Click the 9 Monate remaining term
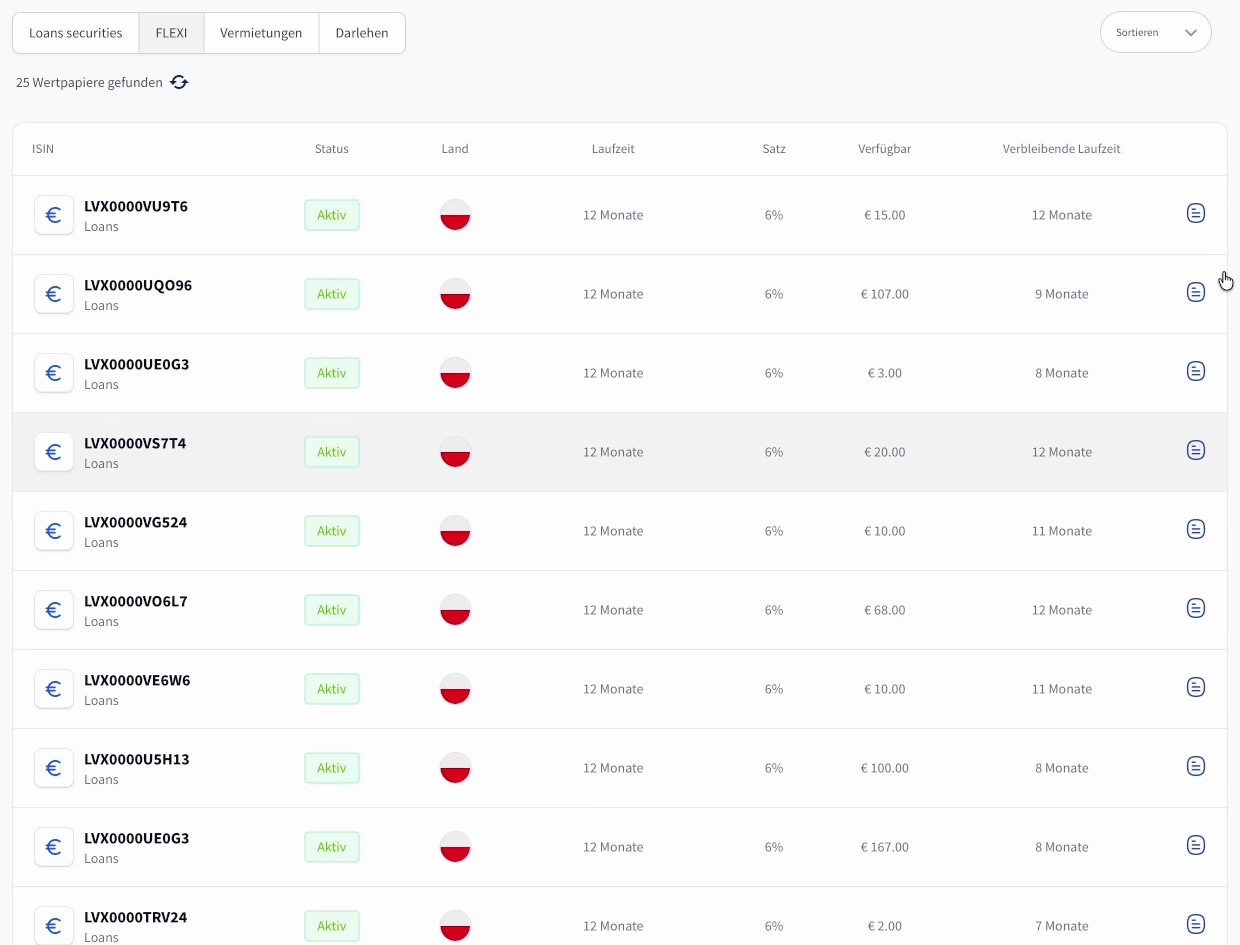 [1062, 294]
